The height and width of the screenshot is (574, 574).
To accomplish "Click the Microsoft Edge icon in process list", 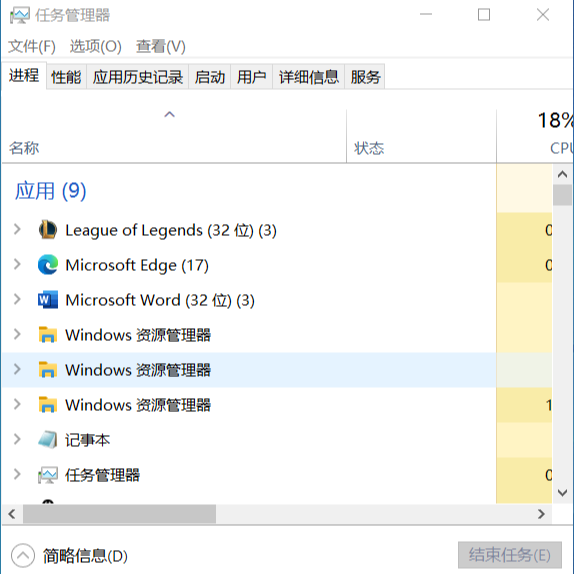I will [x=48, y=265].
